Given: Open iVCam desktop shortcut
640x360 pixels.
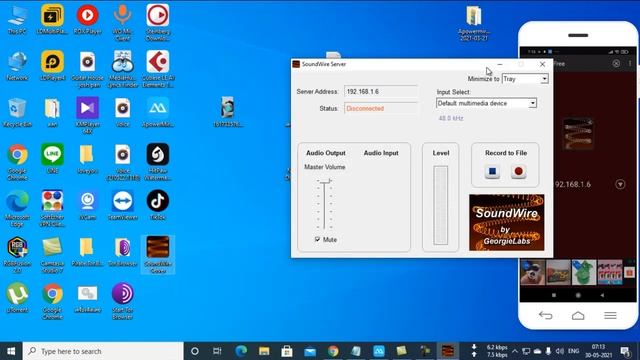Looking at the screenshot, I should [x=87, y=205].
